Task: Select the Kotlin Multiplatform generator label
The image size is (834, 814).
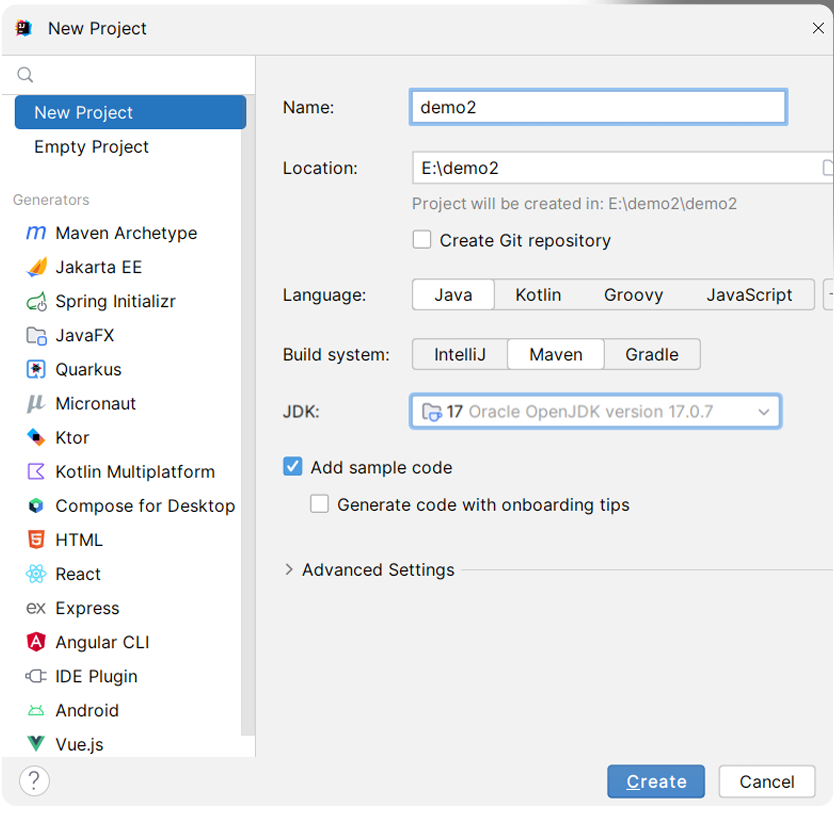Action: point(135,472)
